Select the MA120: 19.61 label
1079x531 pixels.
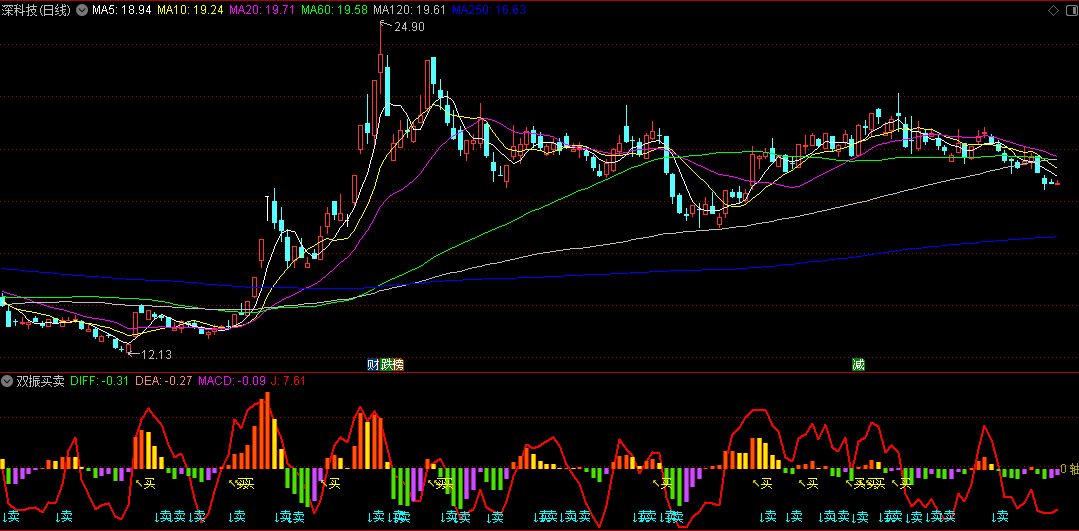409,10
